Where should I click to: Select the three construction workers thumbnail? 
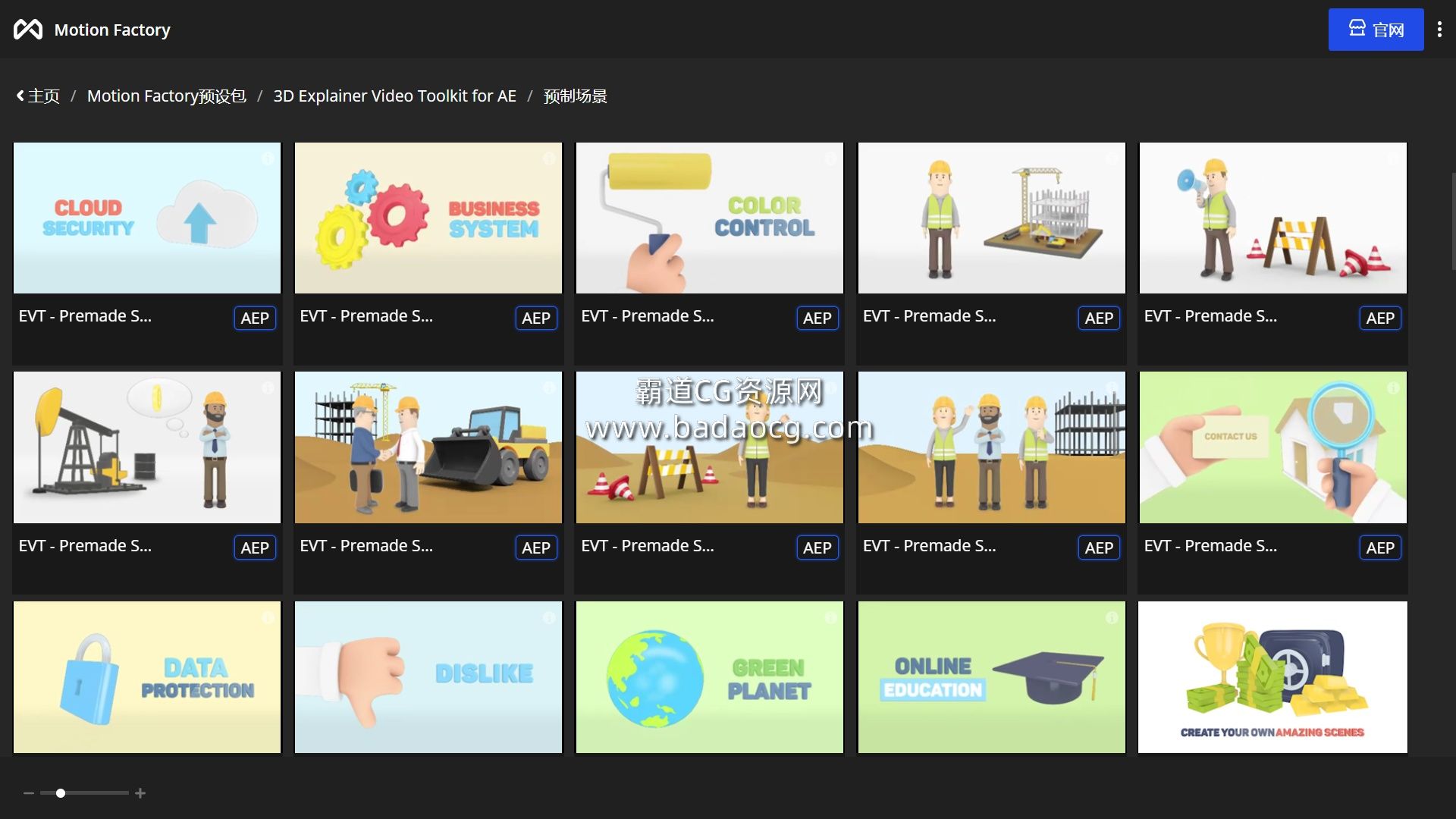[x=992, y=447]
